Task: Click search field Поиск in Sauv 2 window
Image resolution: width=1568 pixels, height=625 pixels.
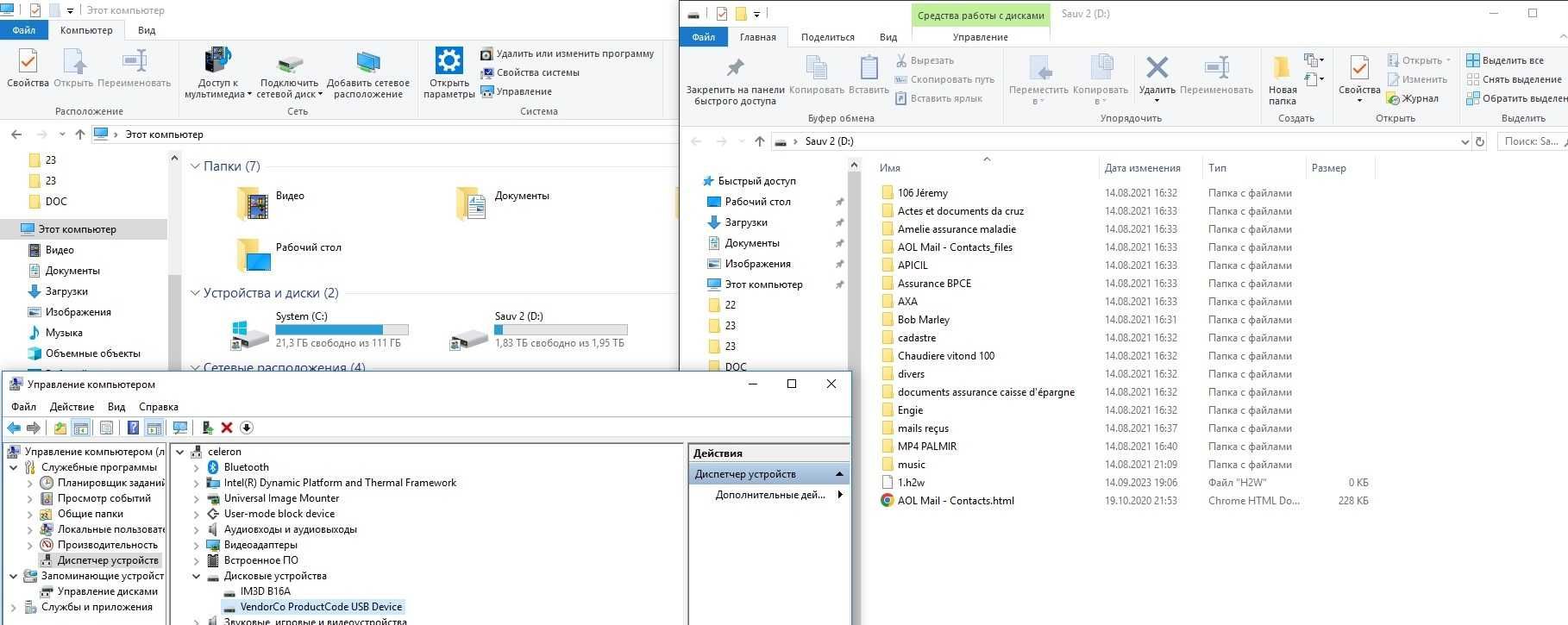Action: (x=1532, y=141)
